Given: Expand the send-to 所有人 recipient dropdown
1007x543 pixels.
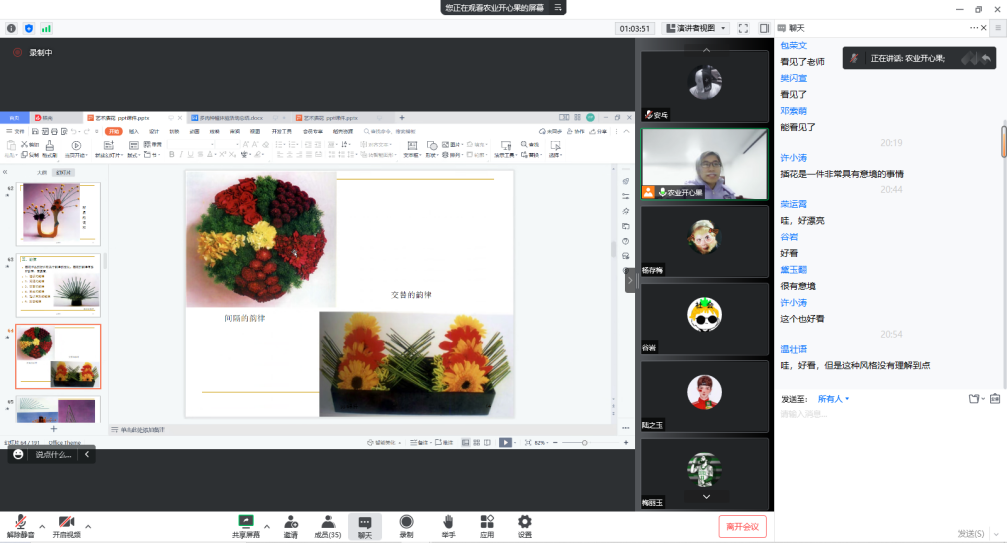Looking at the screenshot, I should click(833, 399).
